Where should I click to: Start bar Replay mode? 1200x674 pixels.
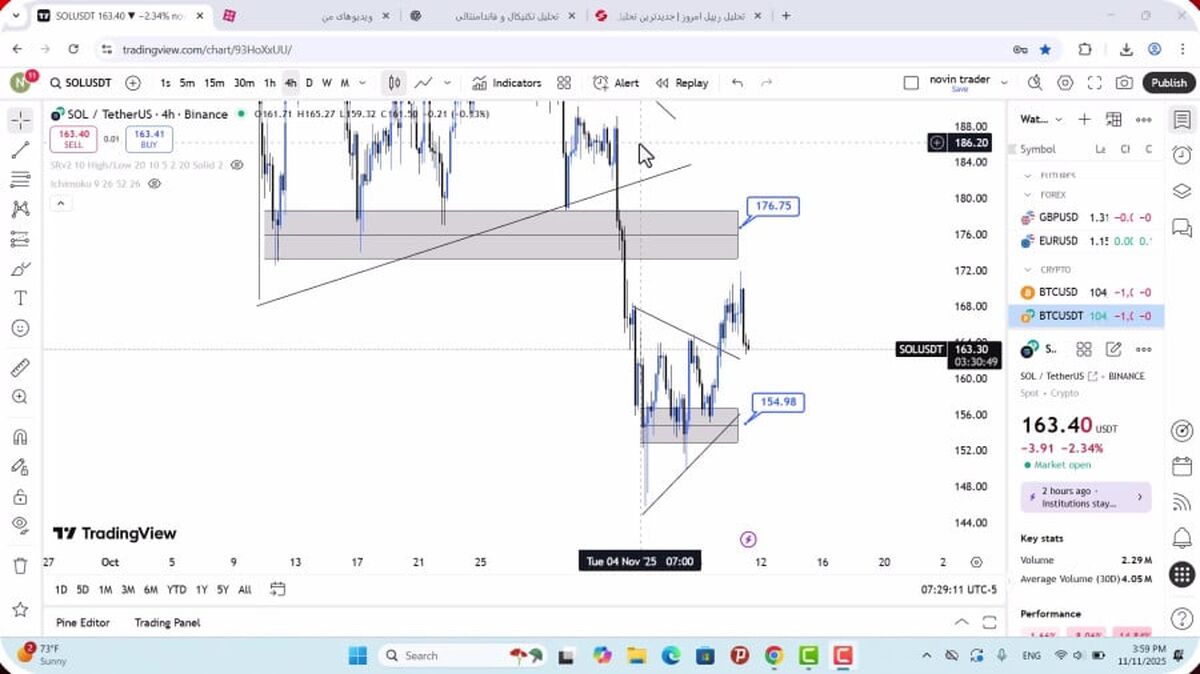(x=682, y=83)
